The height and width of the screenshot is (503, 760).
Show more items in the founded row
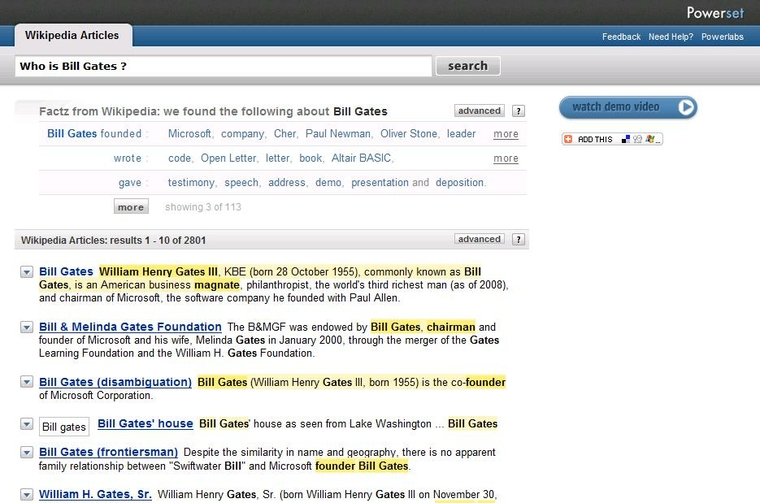point(506,134)
